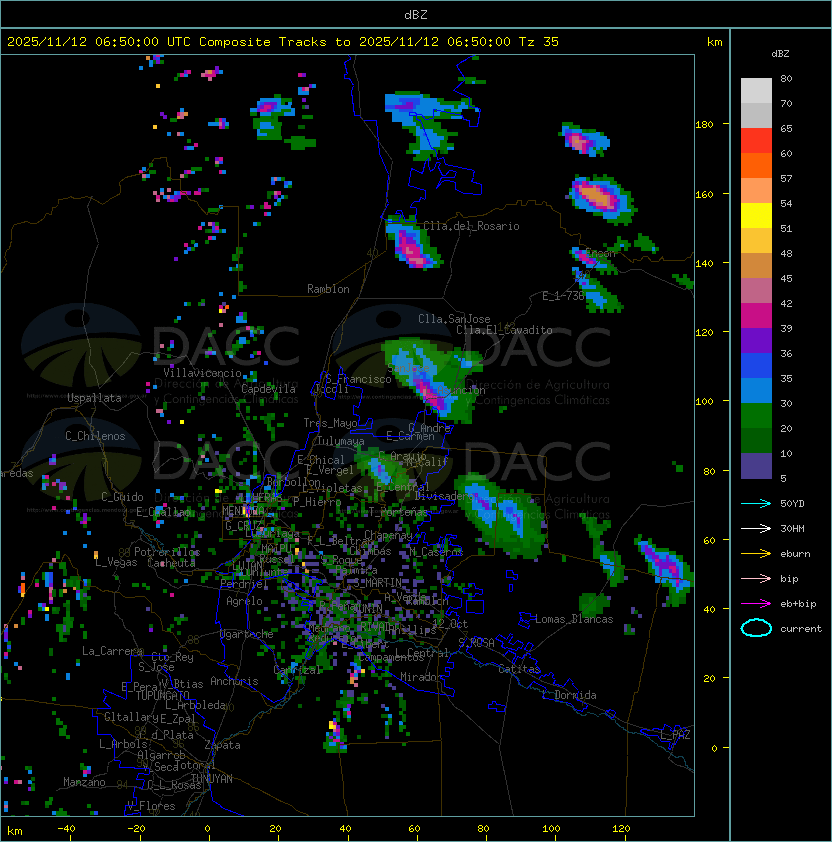The width and height of the screenshot is (832, 842).
Task: Click the 'Tres_Mayo' map label
Action: [x=330, y=423]
